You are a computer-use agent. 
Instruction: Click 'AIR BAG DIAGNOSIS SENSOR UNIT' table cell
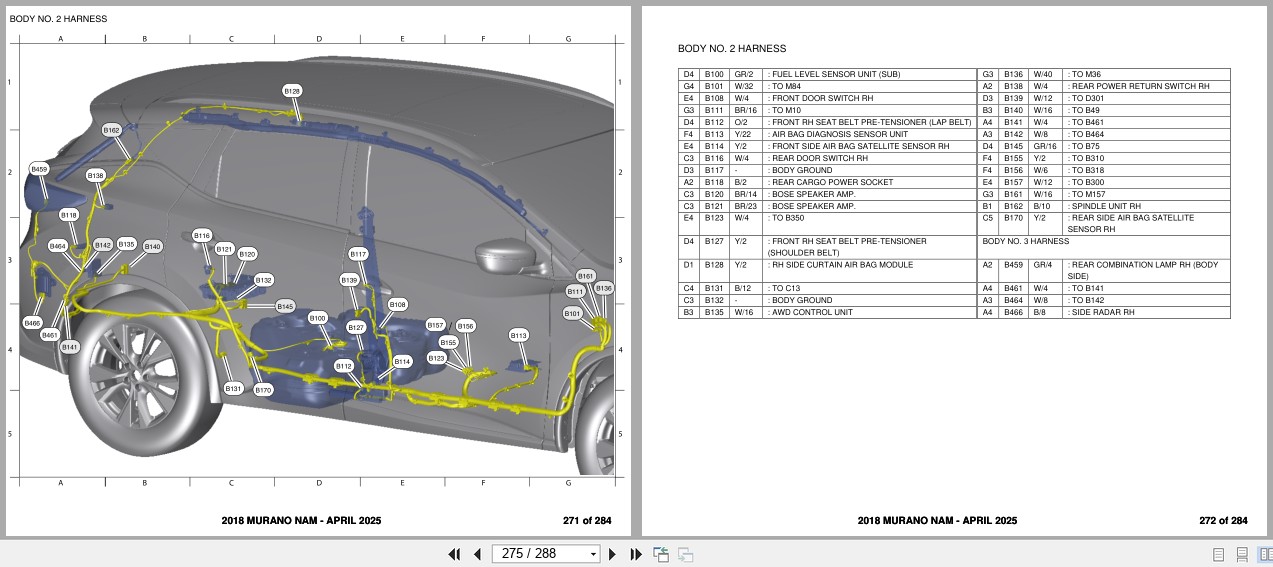point(869,134)
